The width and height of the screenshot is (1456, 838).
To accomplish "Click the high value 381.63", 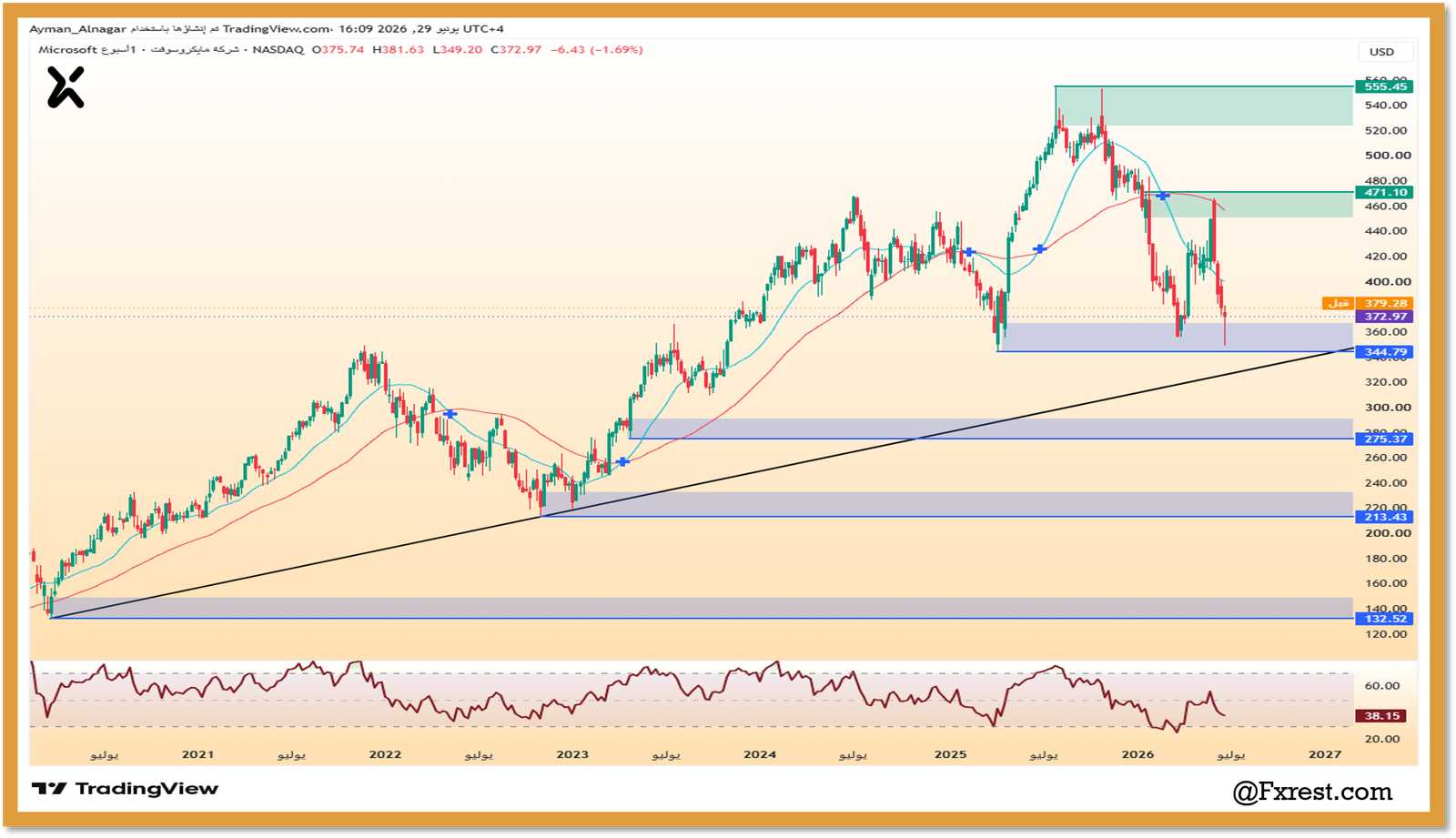I will (x=403, y=50).
